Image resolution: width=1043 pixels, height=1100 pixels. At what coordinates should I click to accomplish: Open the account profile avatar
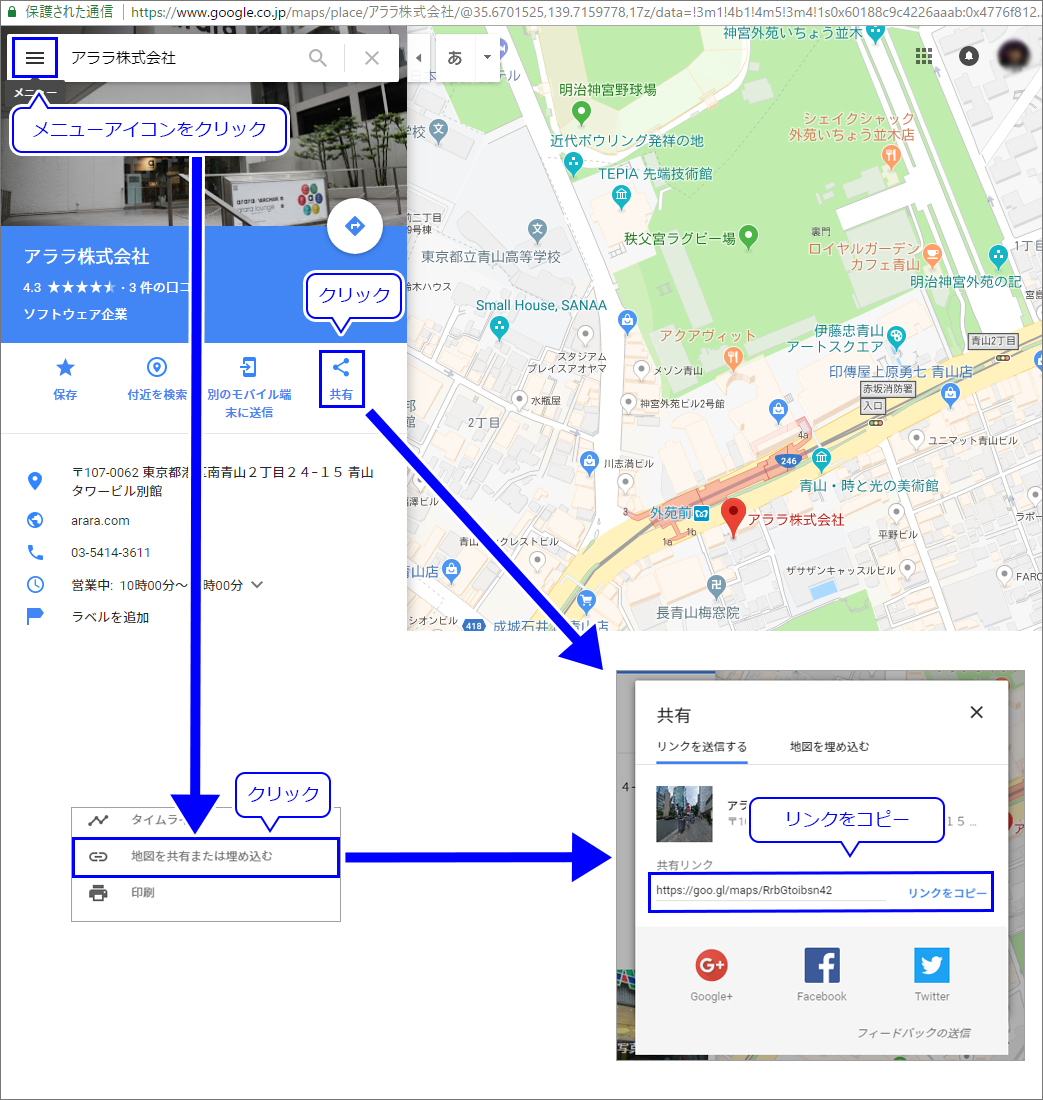1014,56
